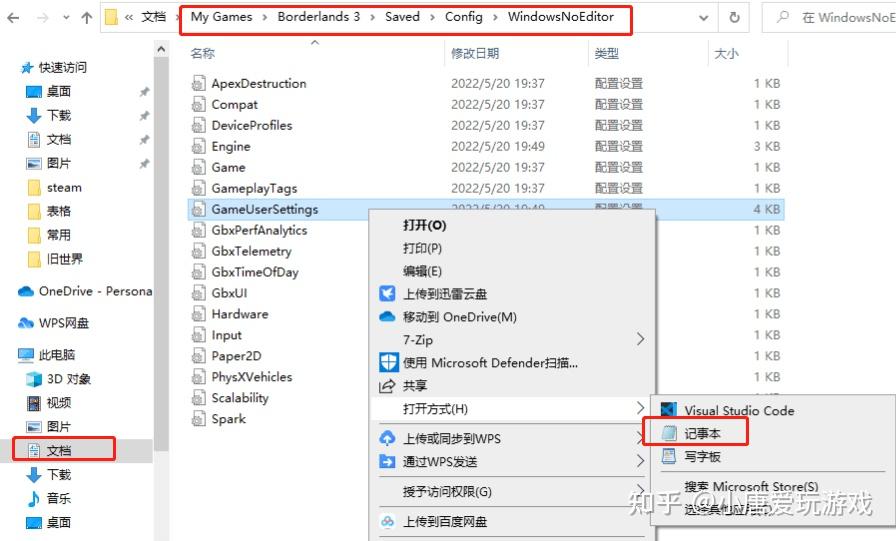Screen dimensions: 896x541
Task: Select the PhysXVehicles file
Action: (251, 377)
